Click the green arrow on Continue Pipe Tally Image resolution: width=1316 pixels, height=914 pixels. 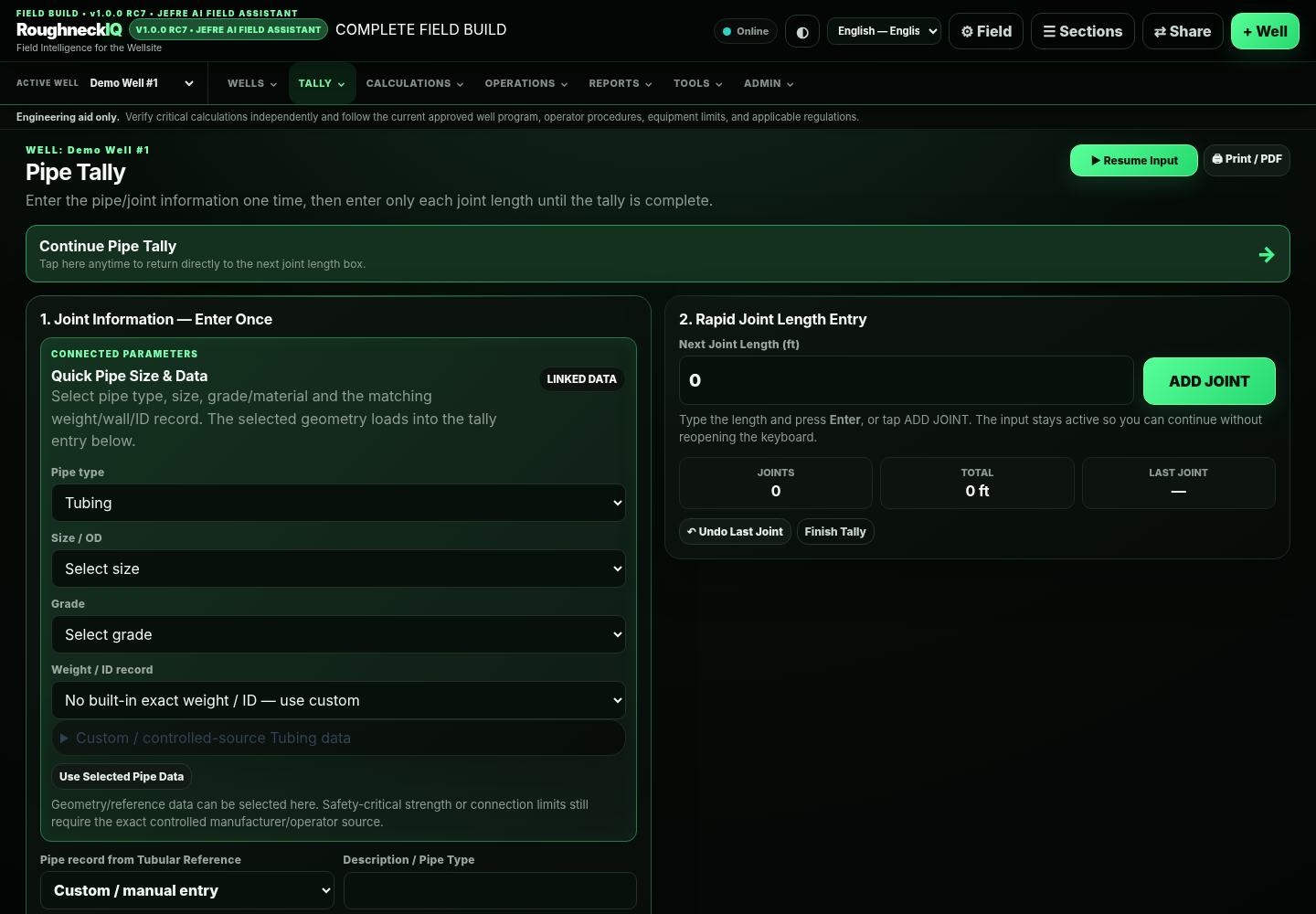click(x=1267, y=254)
